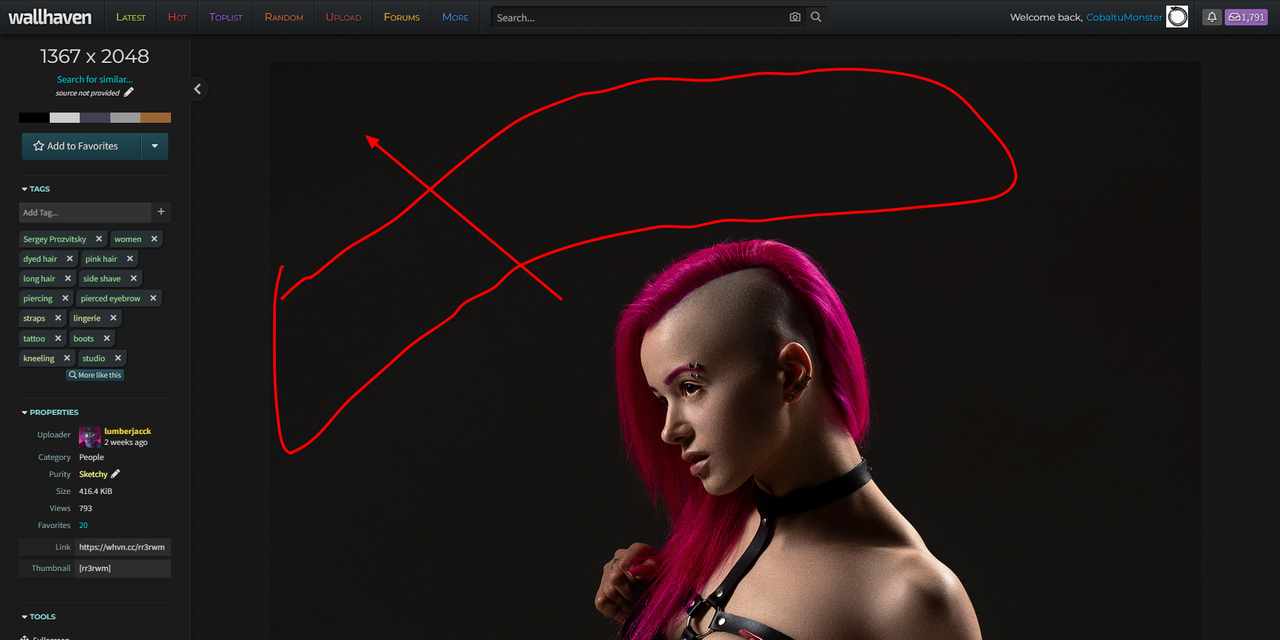The height and width of the screenshot is (640, 1280).
Task: Collapse the sidebar with the arrow
Action: click(197, 89)
